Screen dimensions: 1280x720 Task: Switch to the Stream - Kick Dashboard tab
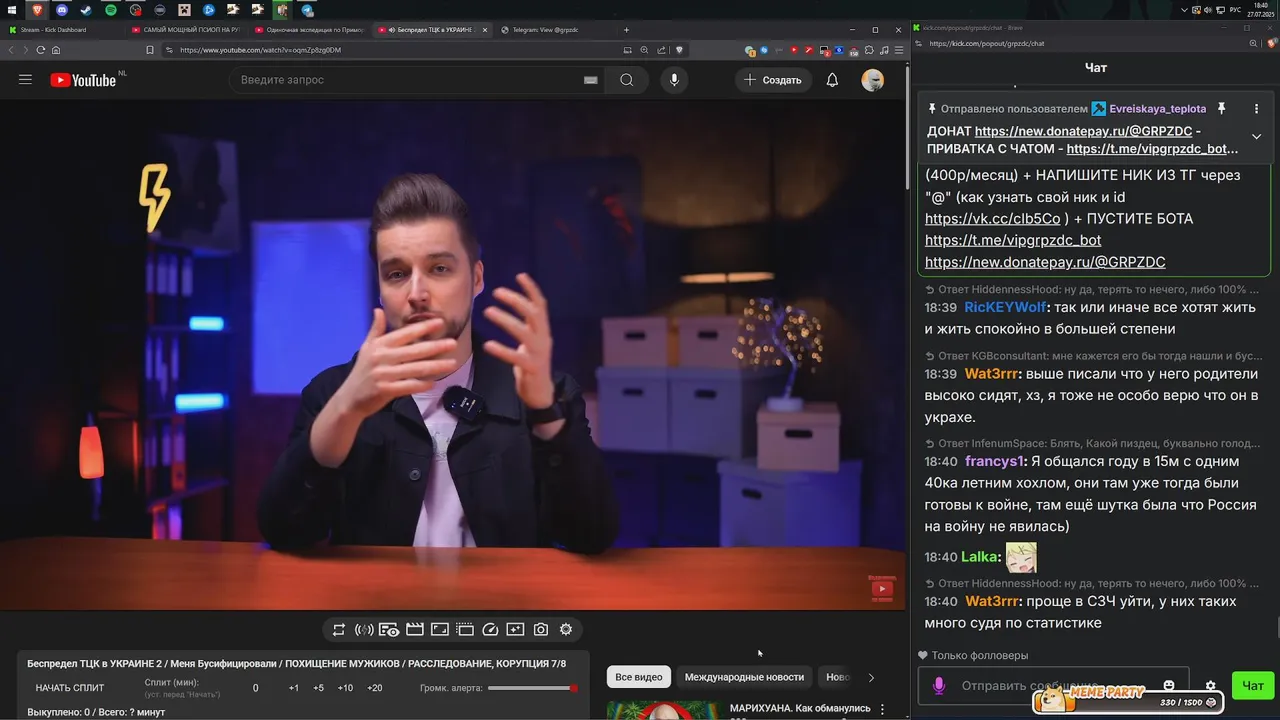[x=54, y=30]
